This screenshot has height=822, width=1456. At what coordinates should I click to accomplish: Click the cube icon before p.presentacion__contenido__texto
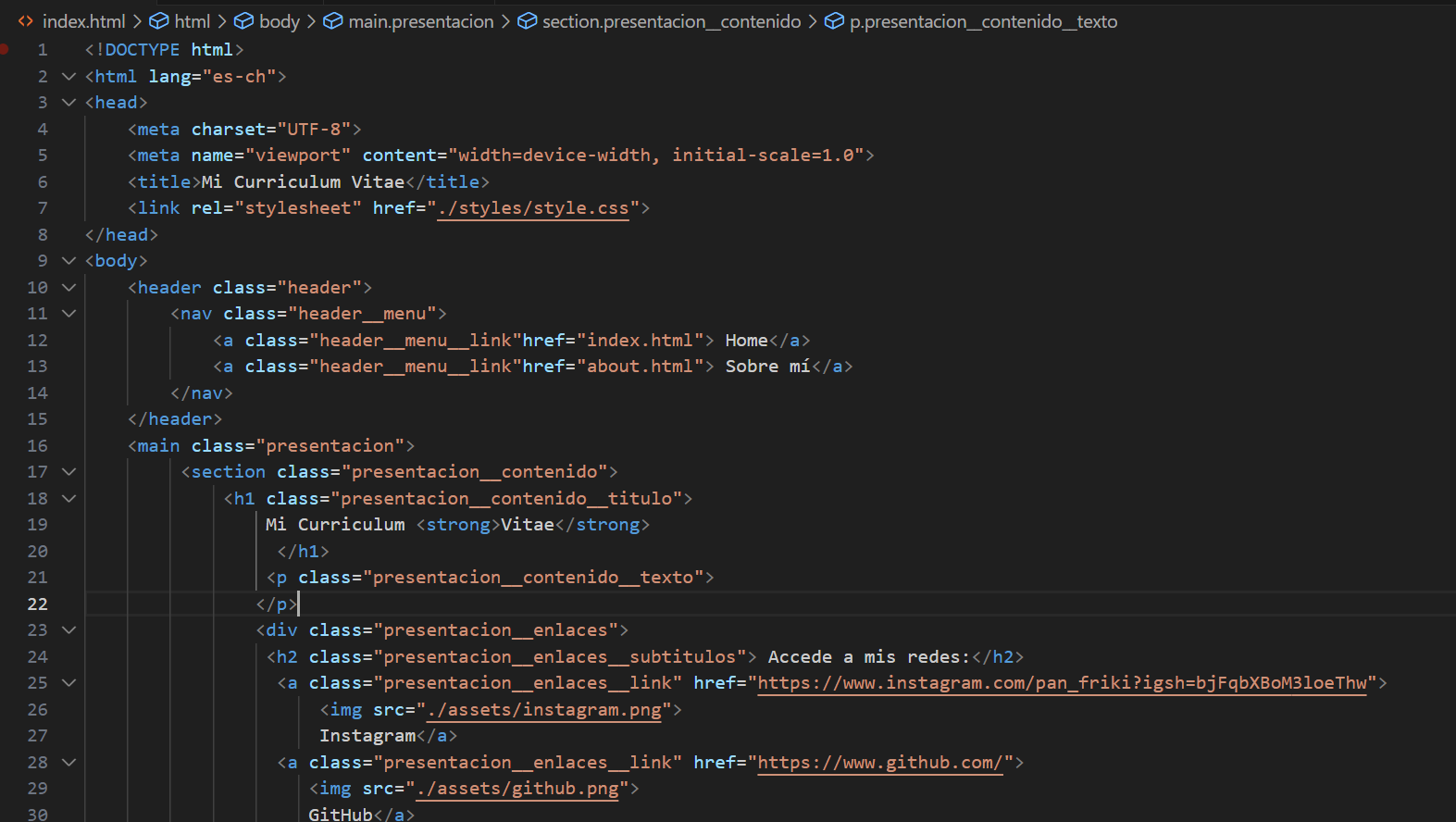(x=834, y=21)
